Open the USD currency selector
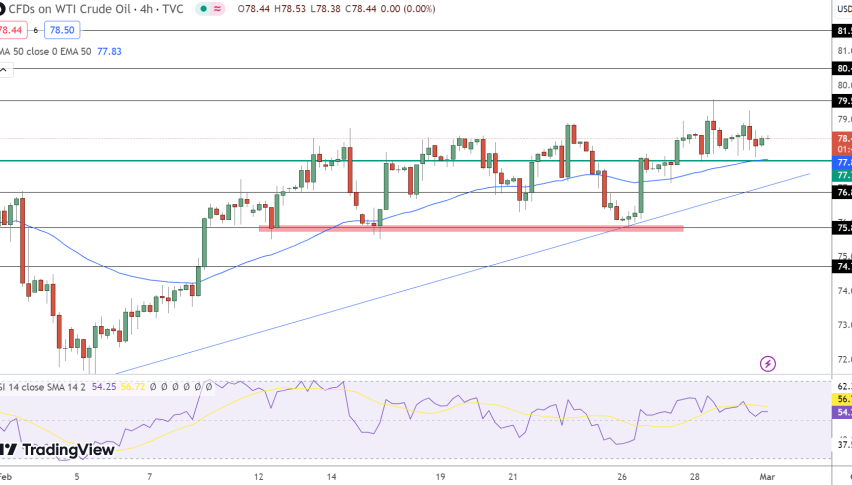 tap(844, 9)
